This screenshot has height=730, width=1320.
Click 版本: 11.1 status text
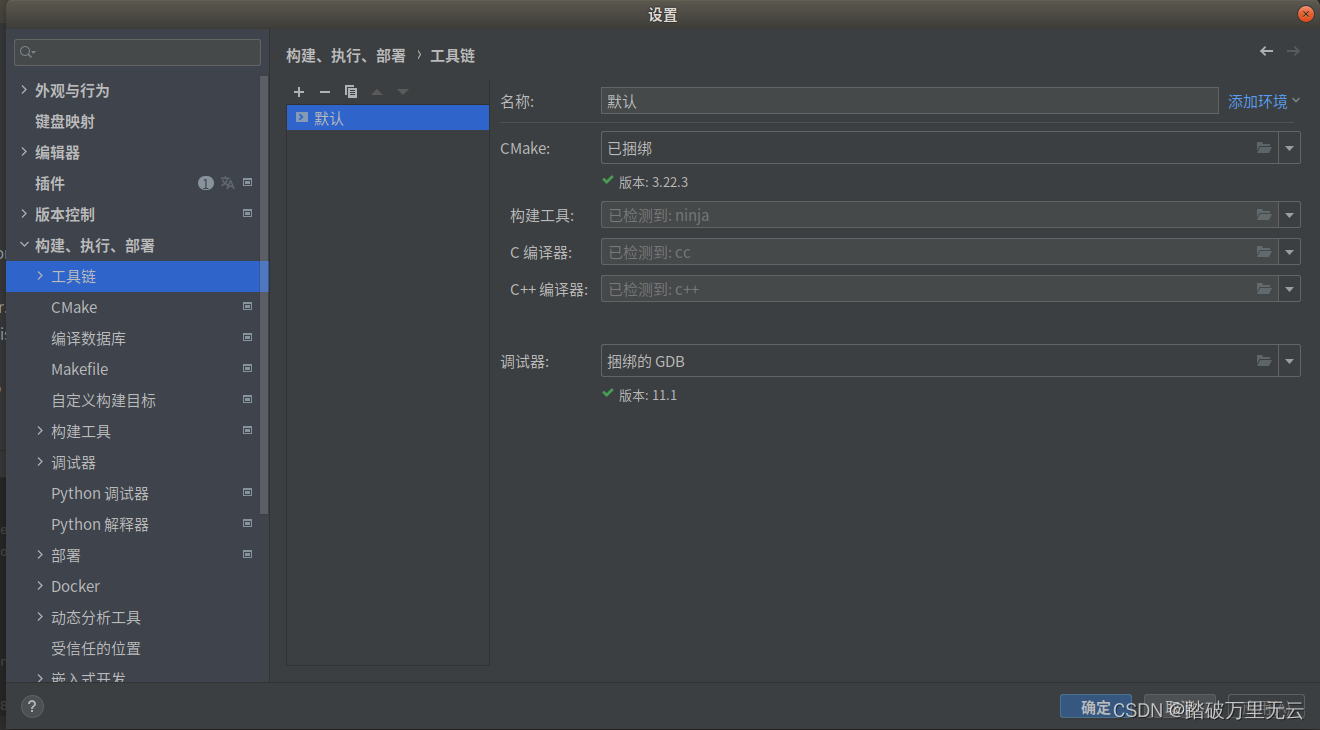(x=648, y=395)
